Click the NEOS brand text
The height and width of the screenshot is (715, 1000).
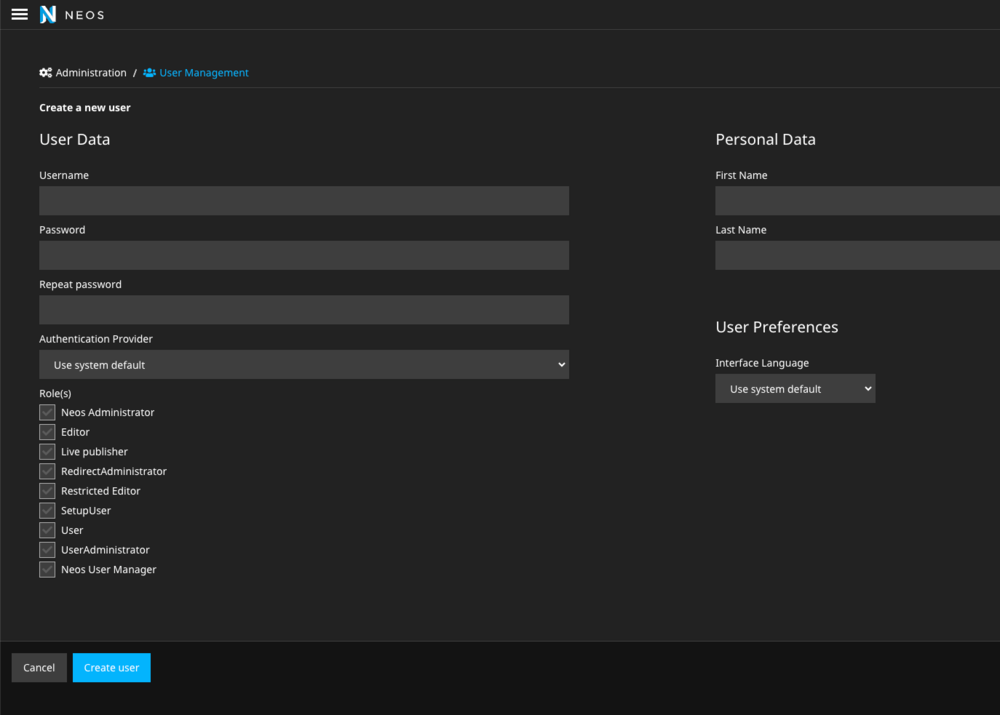coord(84,15)
